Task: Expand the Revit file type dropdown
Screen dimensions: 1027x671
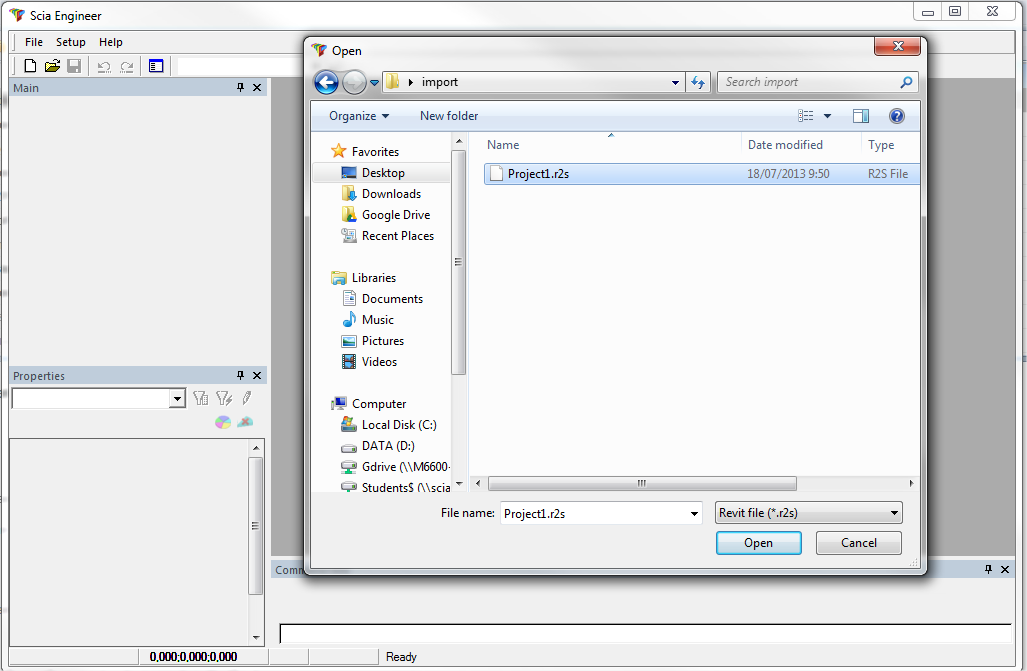Action: [894, 513]
